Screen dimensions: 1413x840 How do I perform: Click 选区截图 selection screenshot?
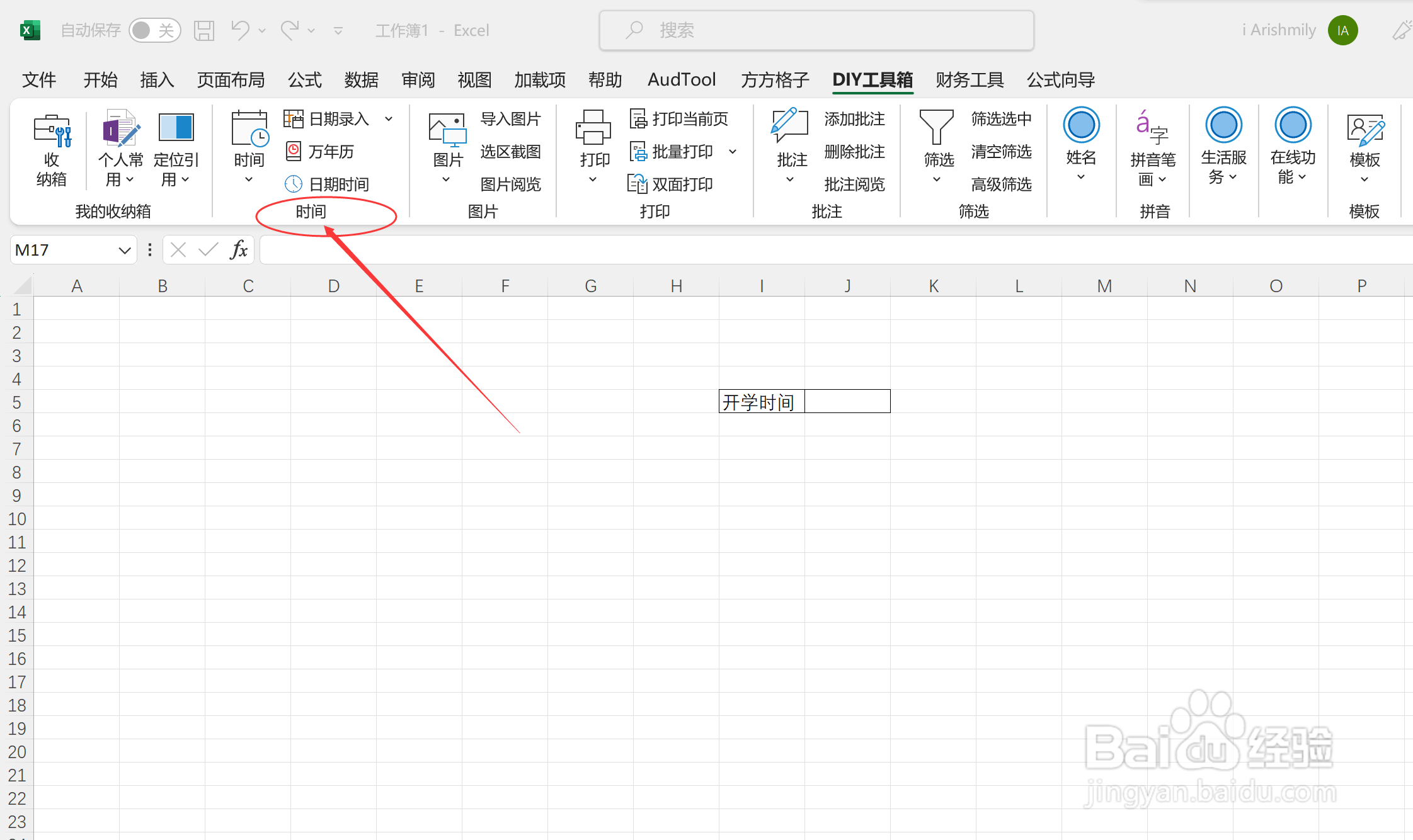point(511,152)
